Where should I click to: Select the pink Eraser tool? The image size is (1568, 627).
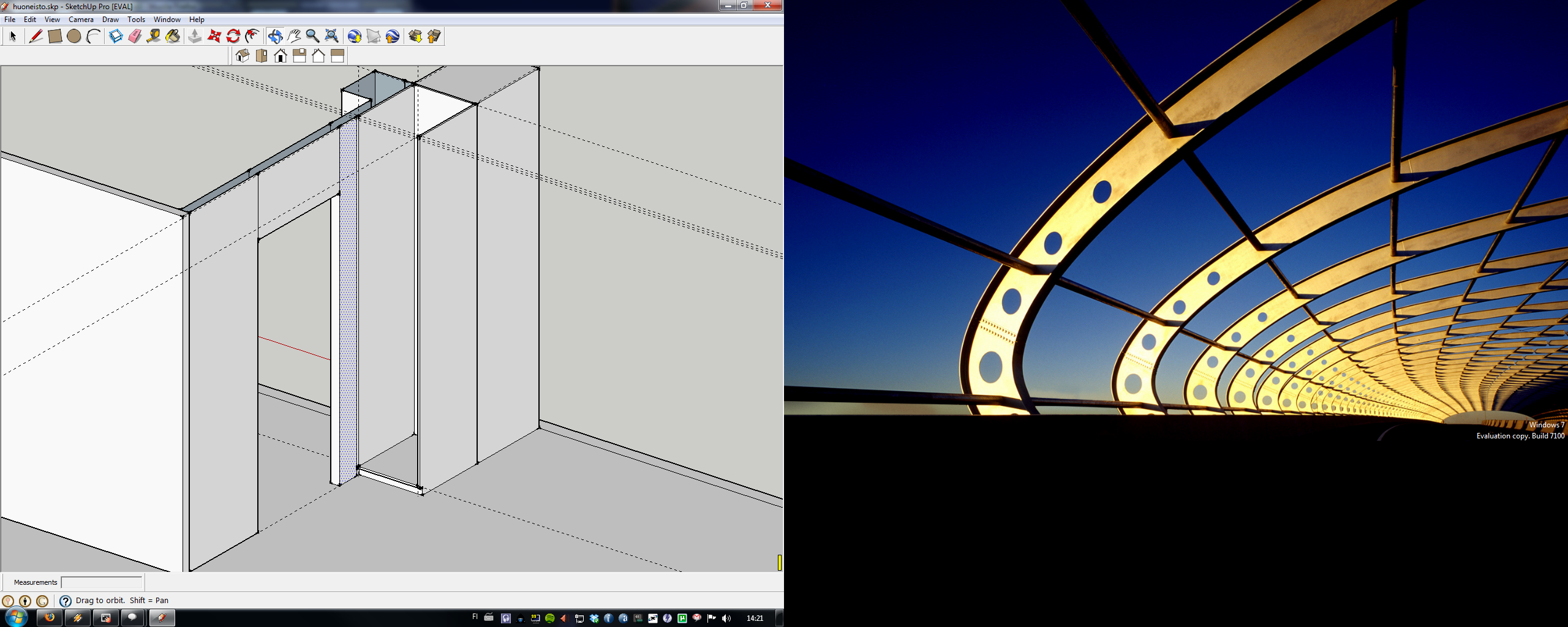135,37
